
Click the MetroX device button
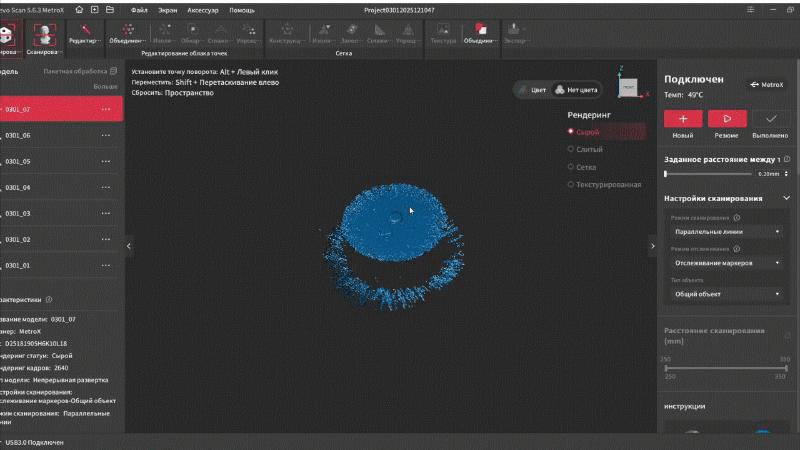767,85
